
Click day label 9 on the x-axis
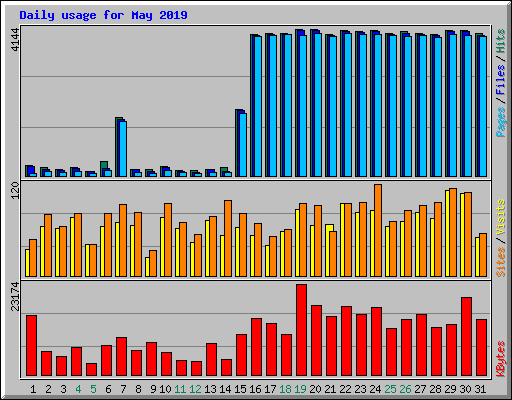[153, 389]
